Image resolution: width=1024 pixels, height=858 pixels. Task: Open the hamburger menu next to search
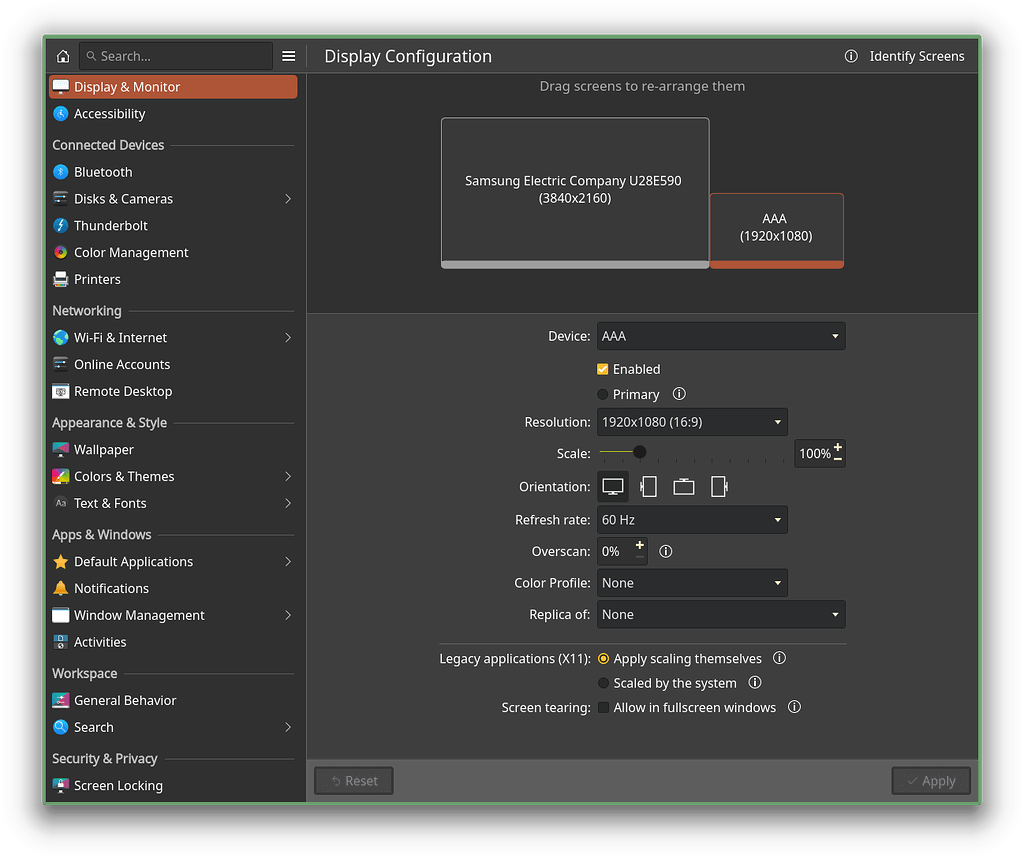click(x=289, y=55)
